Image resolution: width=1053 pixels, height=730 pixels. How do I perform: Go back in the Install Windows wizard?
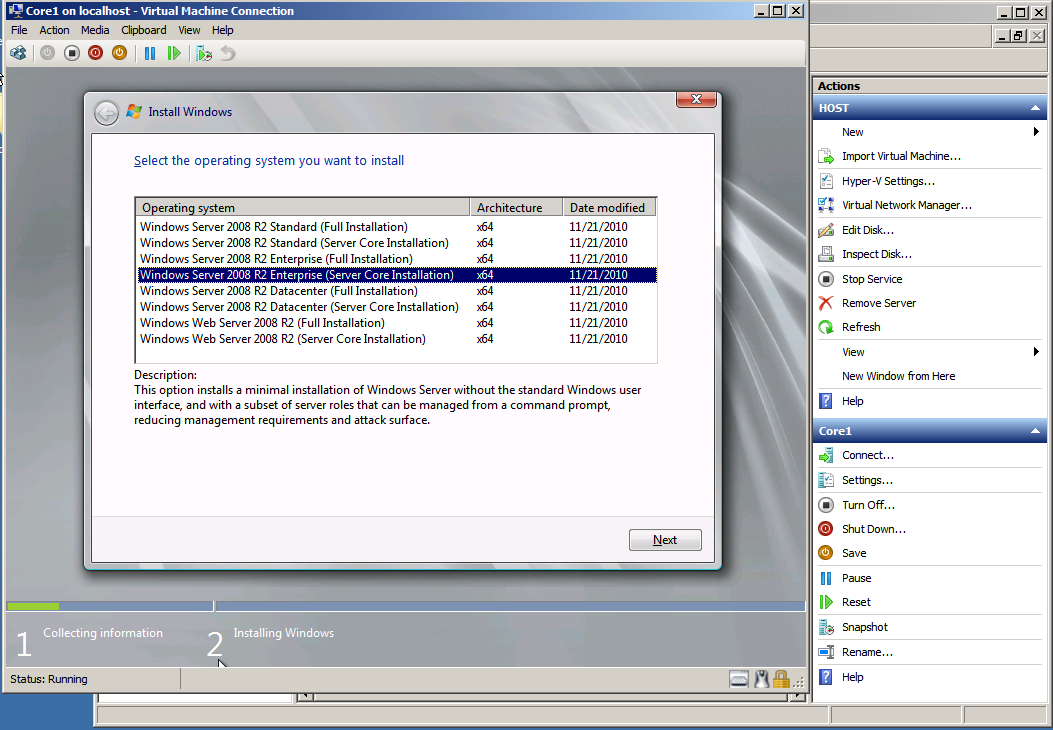pyautogui.click(x=106, y=113)
